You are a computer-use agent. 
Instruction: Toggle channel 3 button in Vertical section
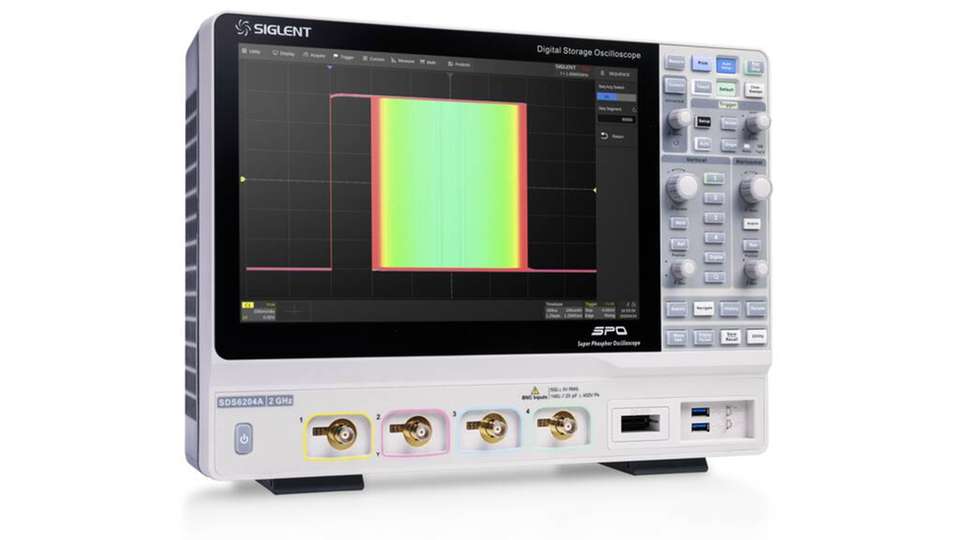pos(714,218)
